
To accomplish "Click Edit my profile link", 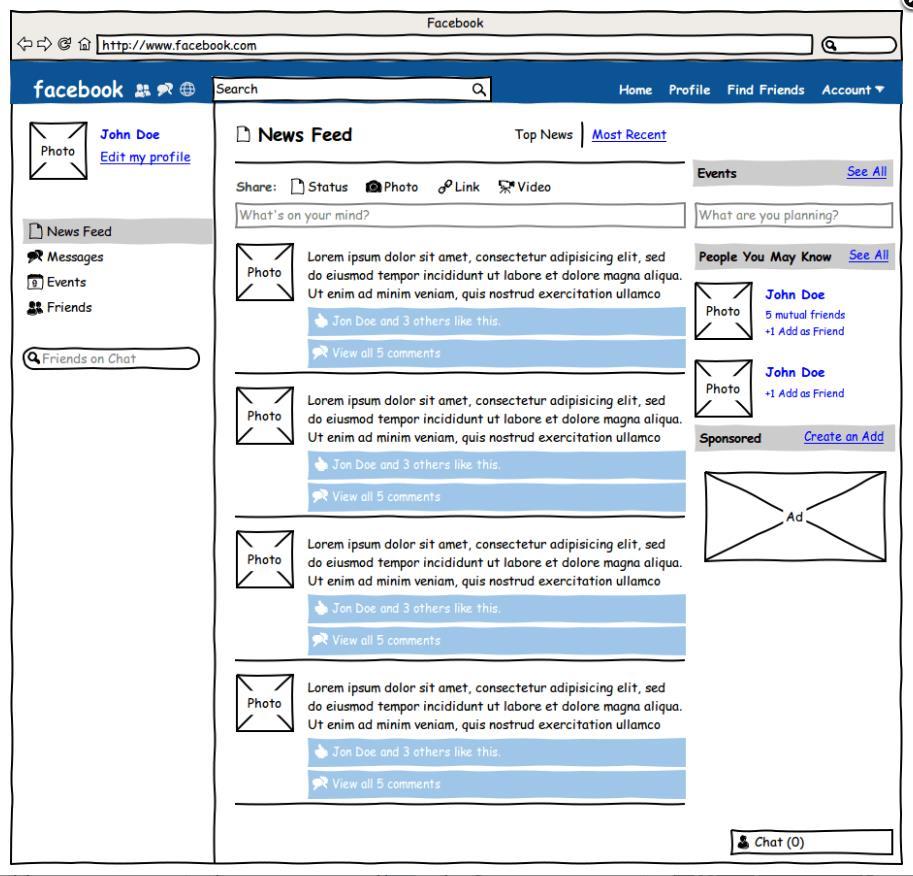I will tap(145, 157).
